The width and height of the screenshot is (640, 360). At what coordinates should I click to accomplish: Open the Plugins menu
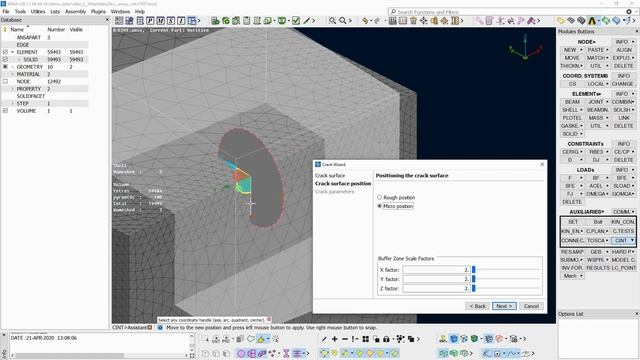[x=98, y=11]
